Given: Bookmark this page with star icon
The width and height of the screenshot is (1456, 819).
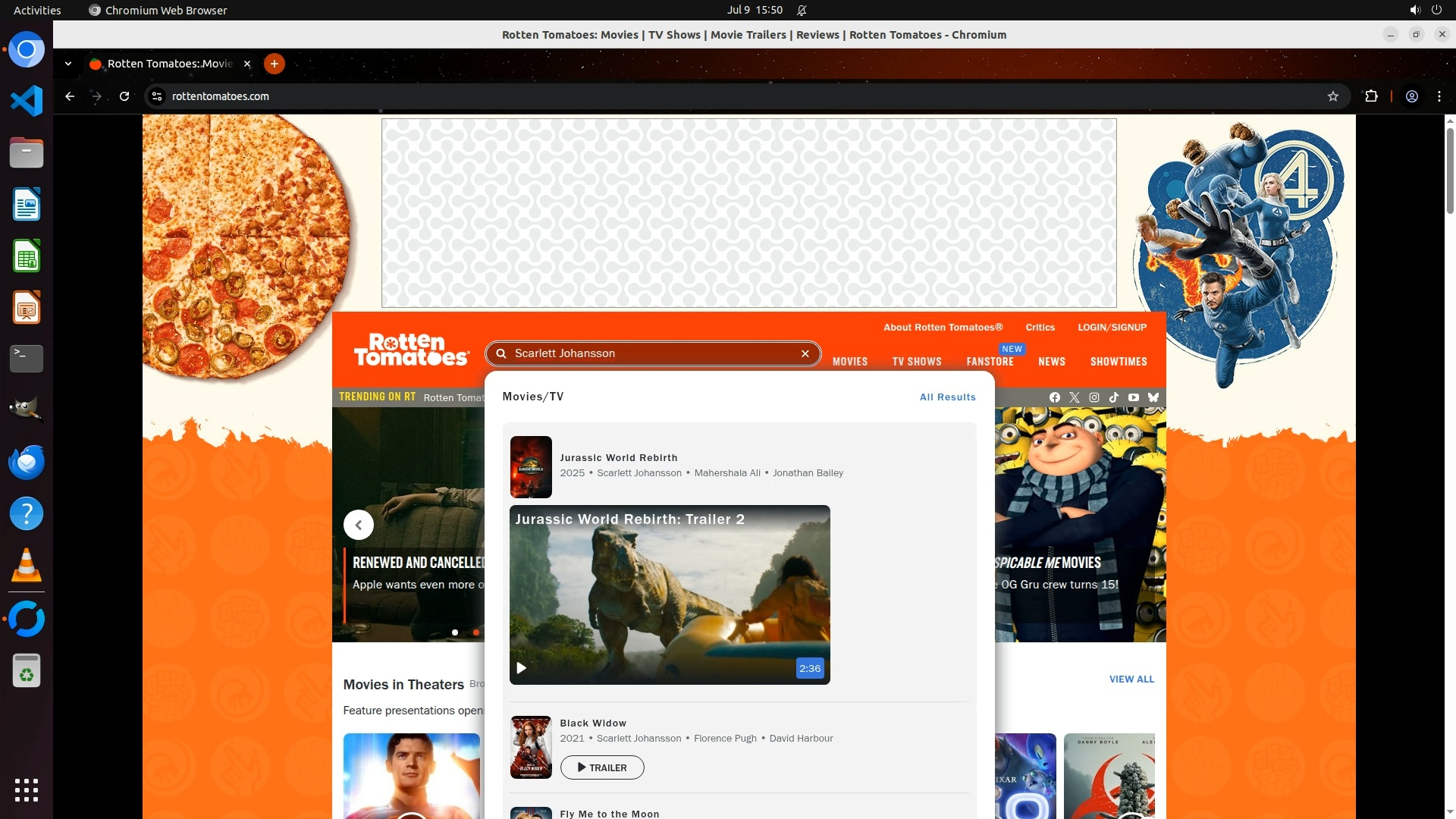Looking at the screenshot, I should click(1333, 96).
